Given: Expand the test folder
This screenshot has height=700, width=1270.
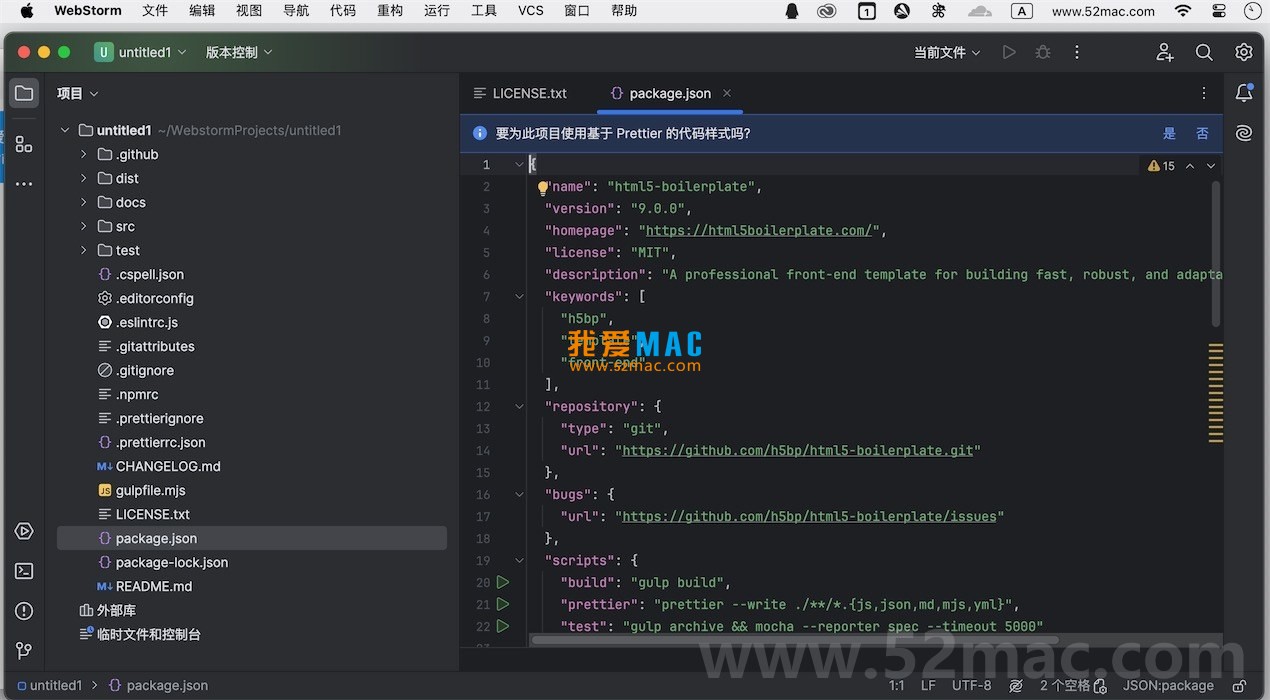Looking at the screenshot, I should [x=84, y=250].
